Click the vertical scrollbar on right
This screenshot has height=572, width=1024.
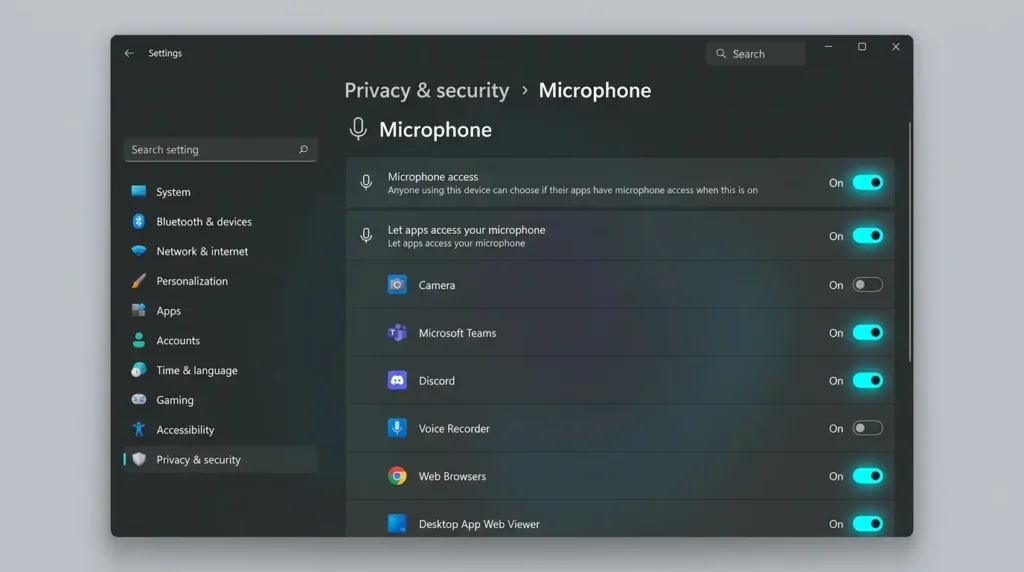pyautogui.click(x=909, y=242)
